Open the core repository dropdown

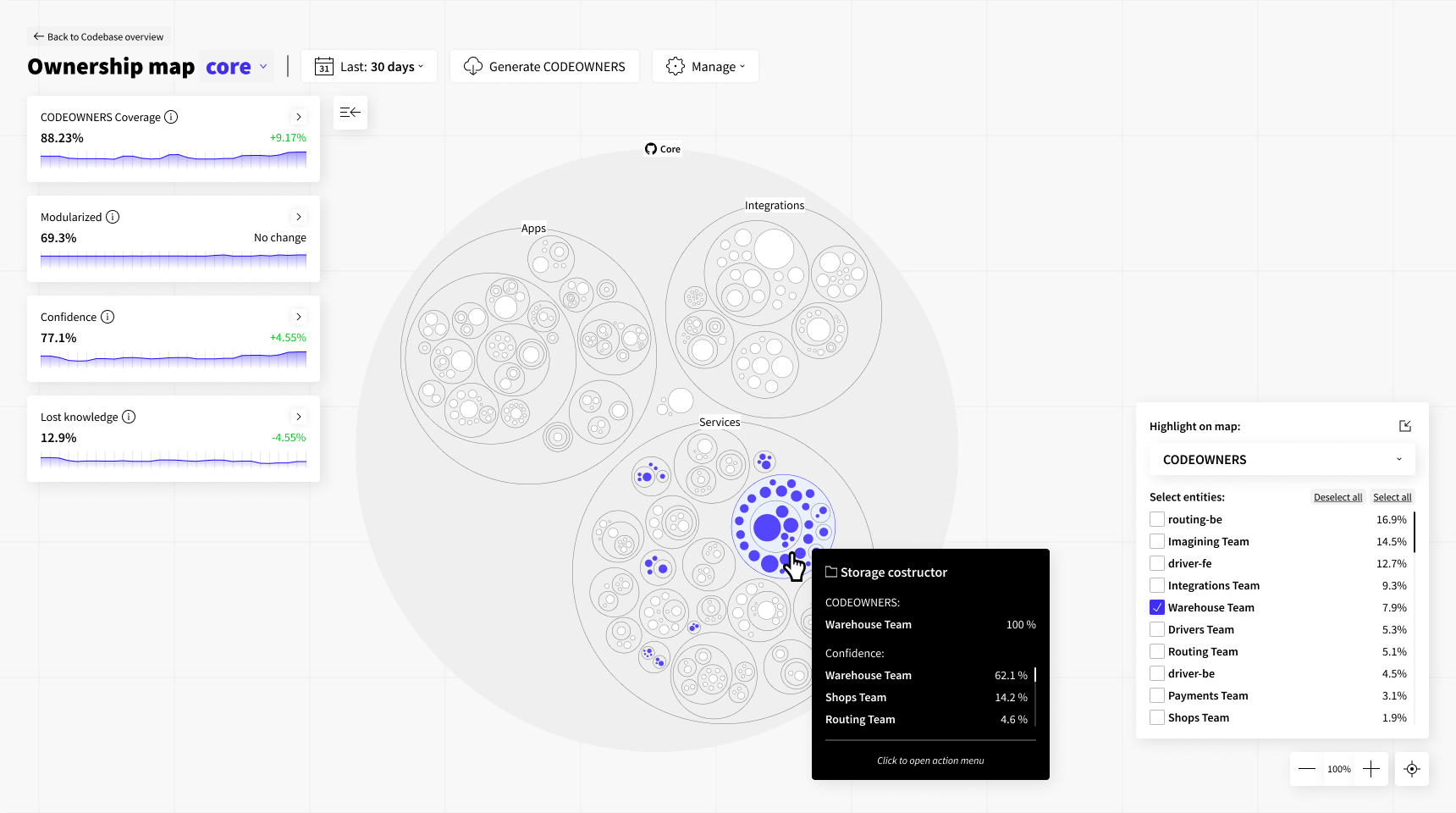pyautogui.click(x=237, y=67)
